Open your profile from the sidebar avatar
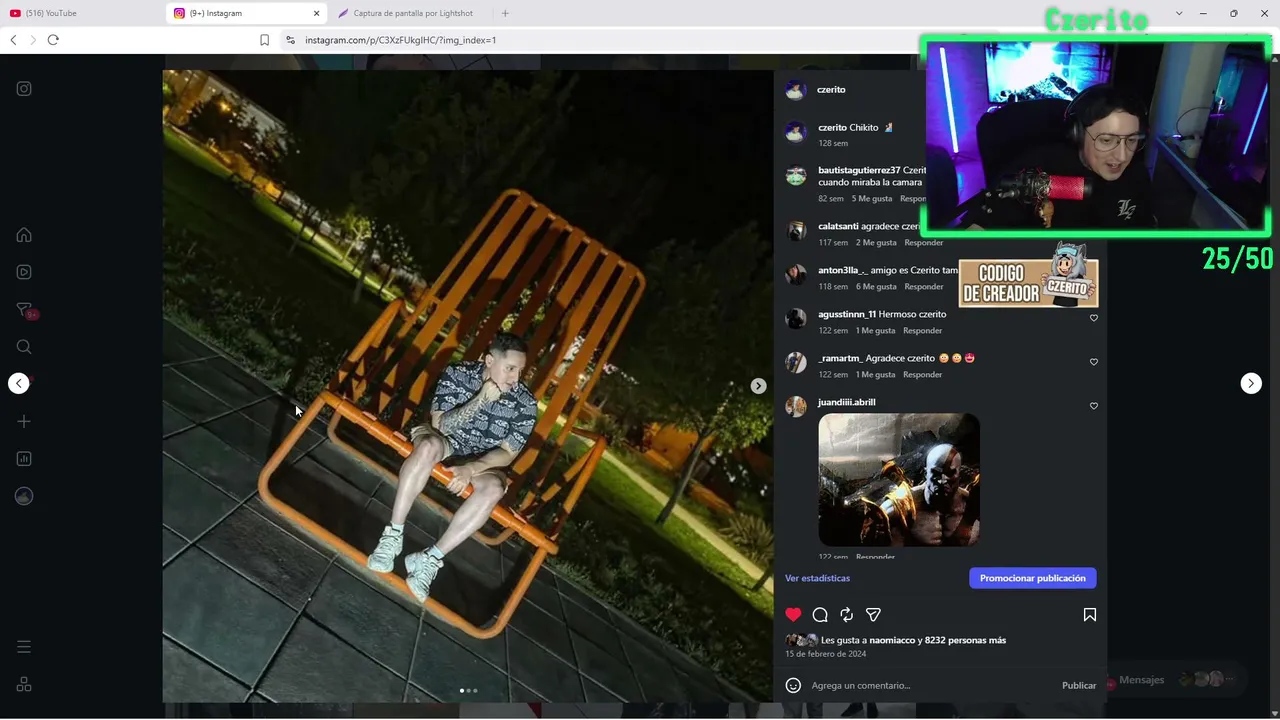This screenshot has width=1280, height=720. pos(24,496)
